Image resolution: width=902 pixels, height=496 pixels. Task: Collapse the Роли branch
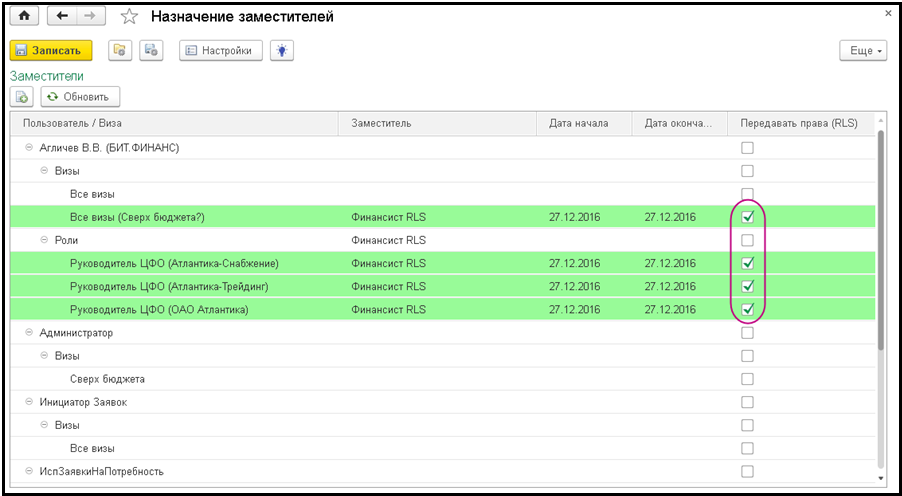click(44, 240)
